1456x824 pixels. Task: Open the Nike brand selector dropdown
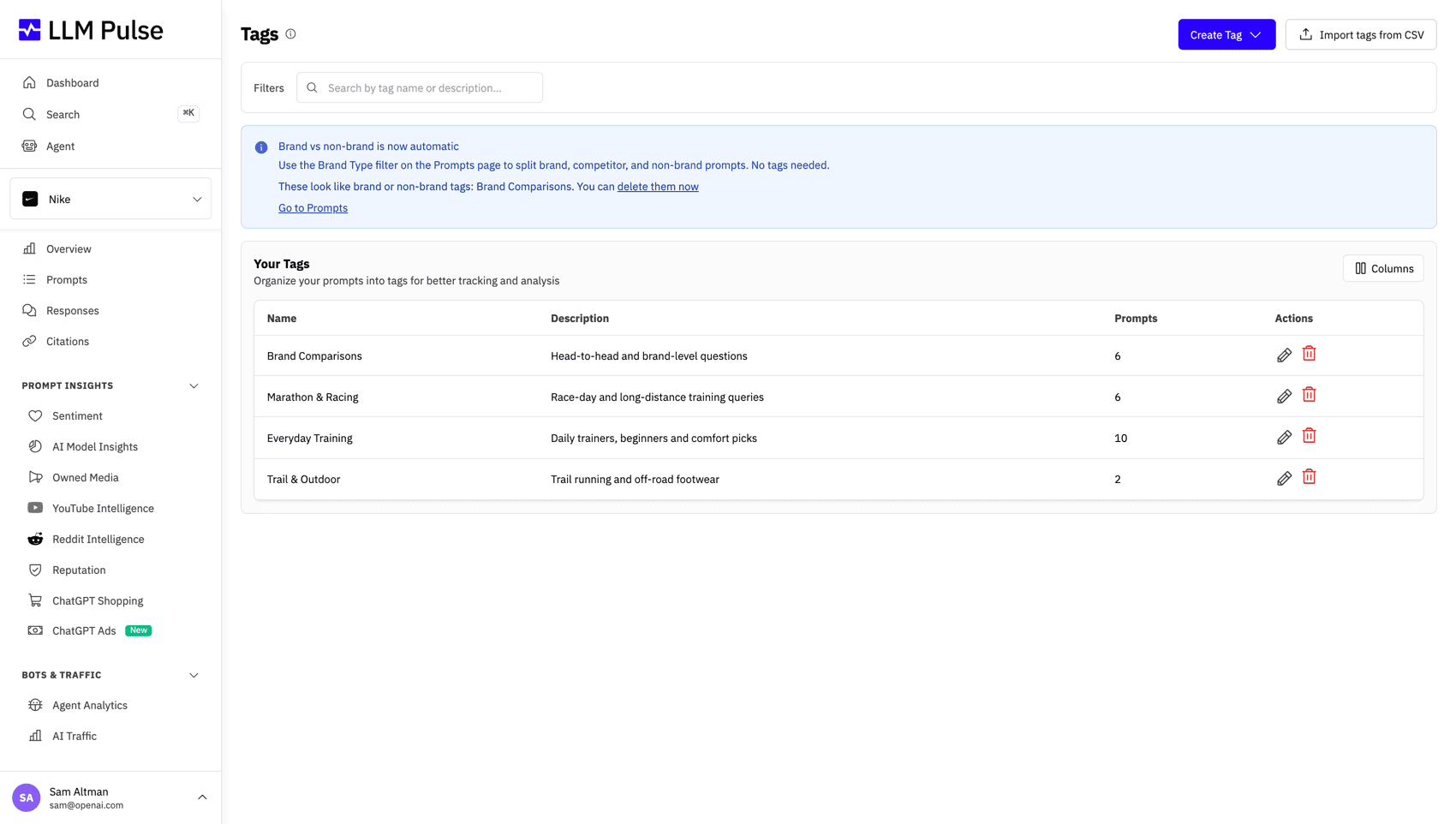[110, 199]
